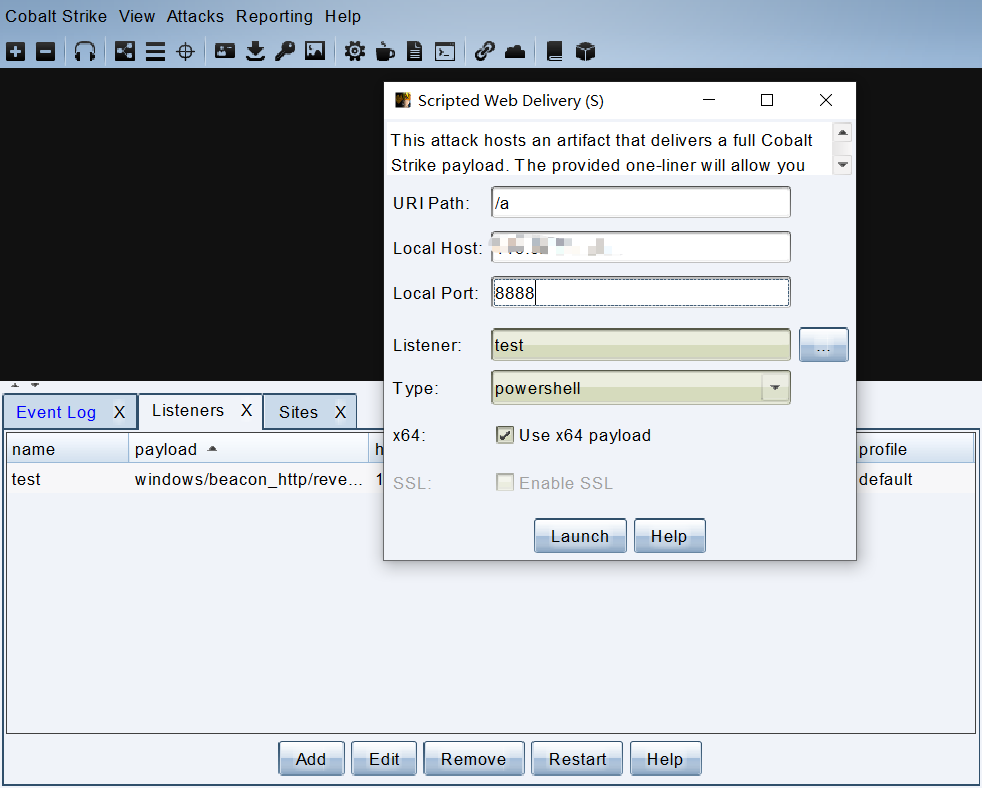This screenshot has height=788, width=982.
Task: Switch to session table view icon
Action: 155,51
